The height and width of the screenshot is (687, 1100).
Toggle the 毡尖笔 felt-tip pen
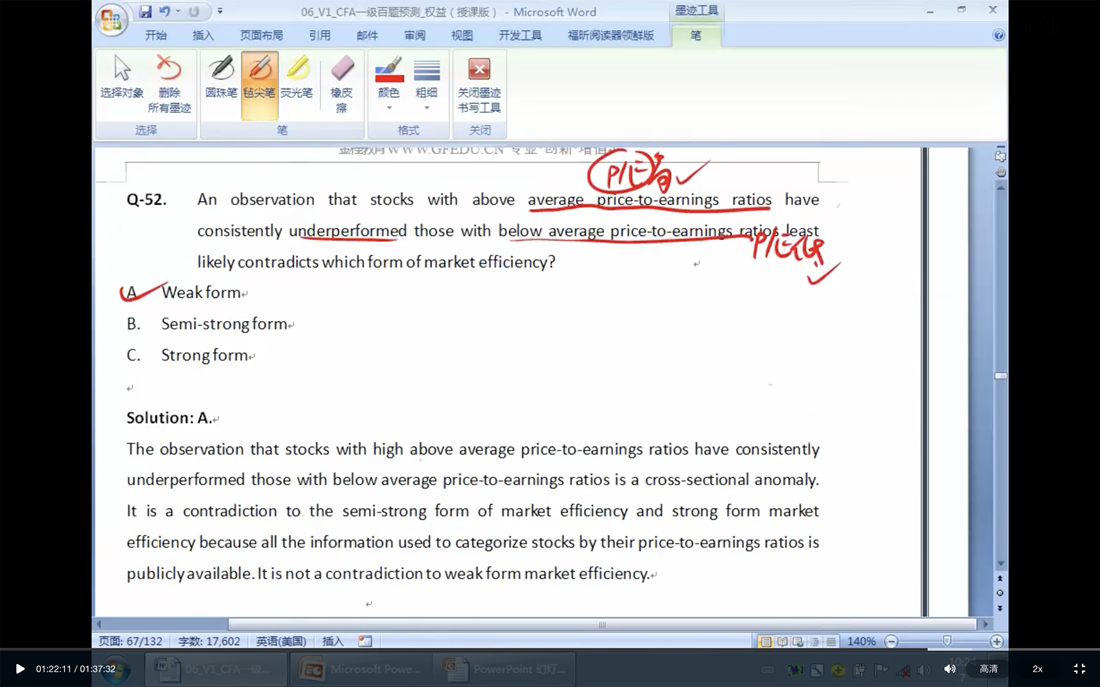pos(259,84)
